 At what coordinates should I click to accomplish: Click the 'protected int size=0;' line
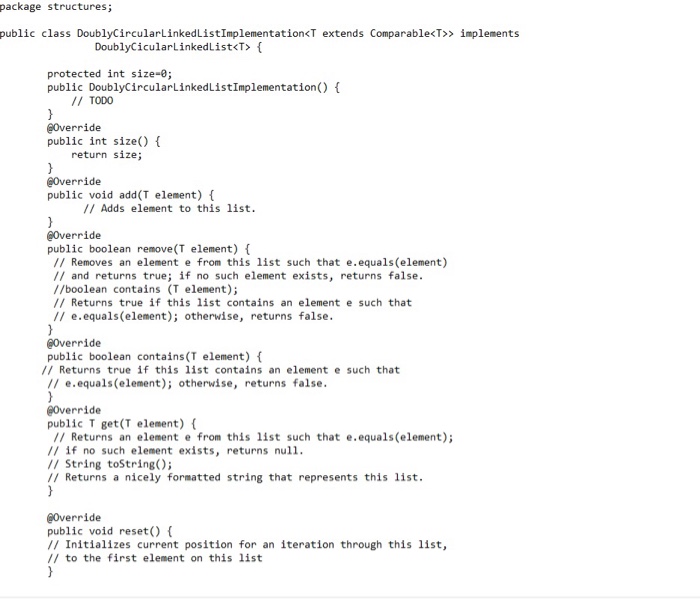click(x=110, y=74)
